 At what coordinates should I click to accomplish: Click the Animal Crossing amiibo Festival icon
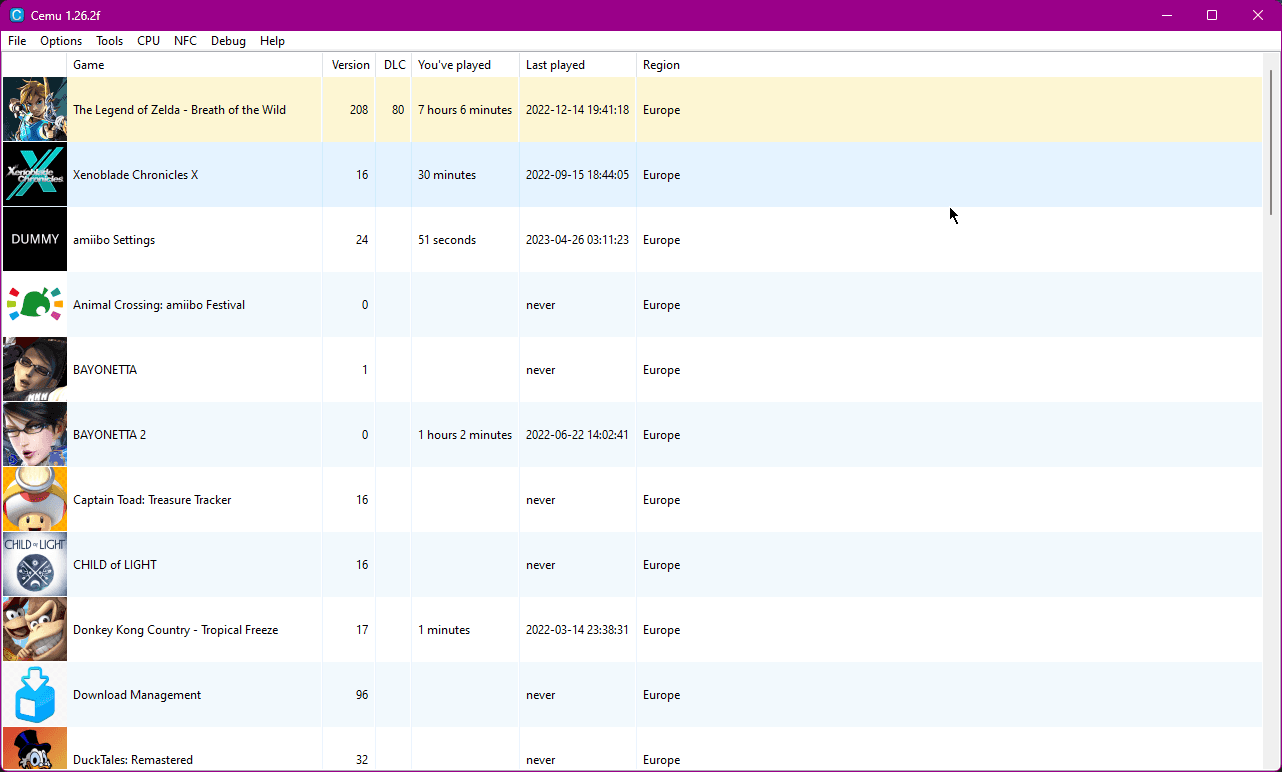(35, 304)
